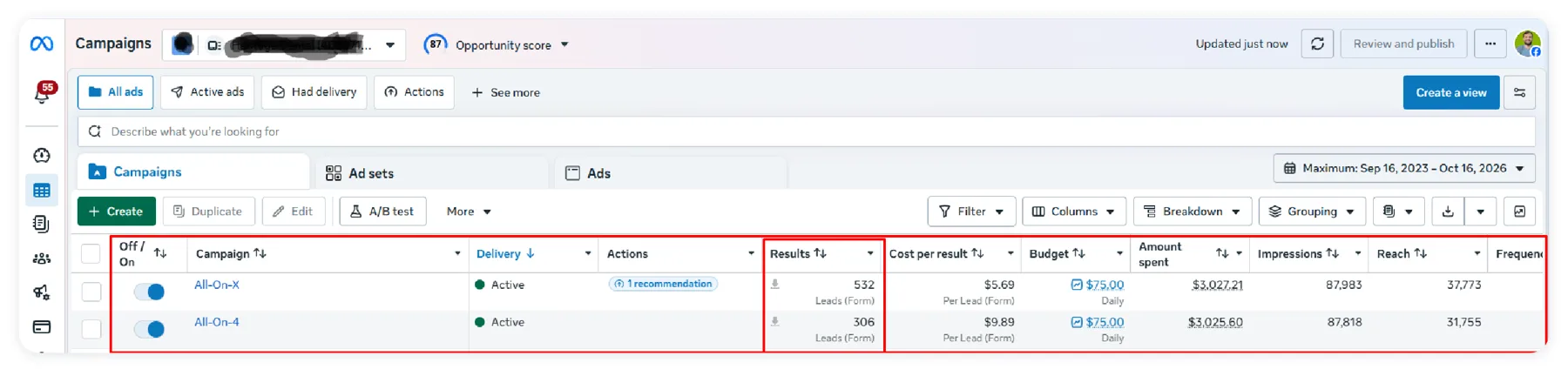Check the All-On-X row checkbox
The width and height of the screenshot is (1568, 376).
(x=91, y=292)
